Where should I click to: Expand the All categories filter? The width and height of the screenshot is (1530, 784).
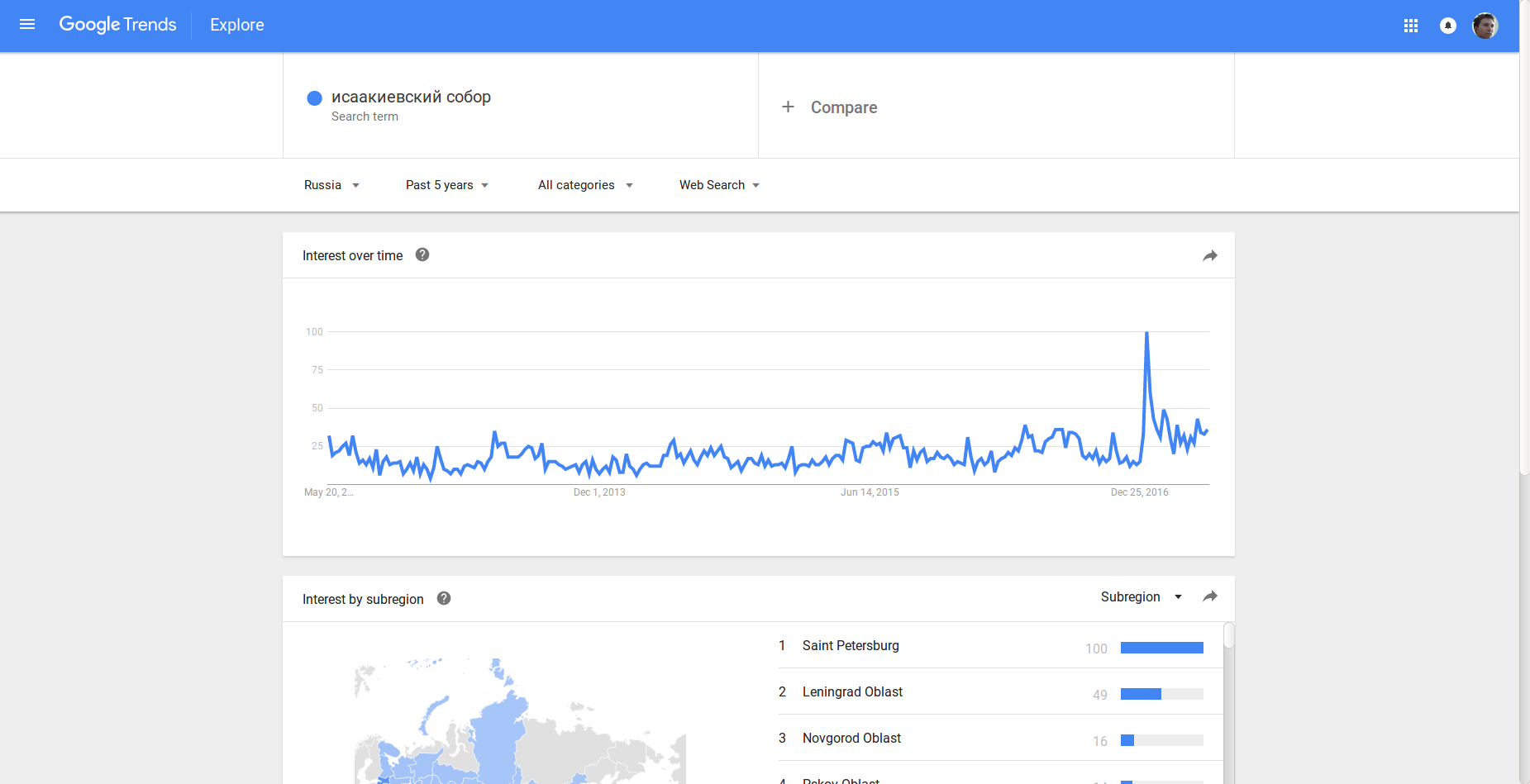tap(585, 185)
